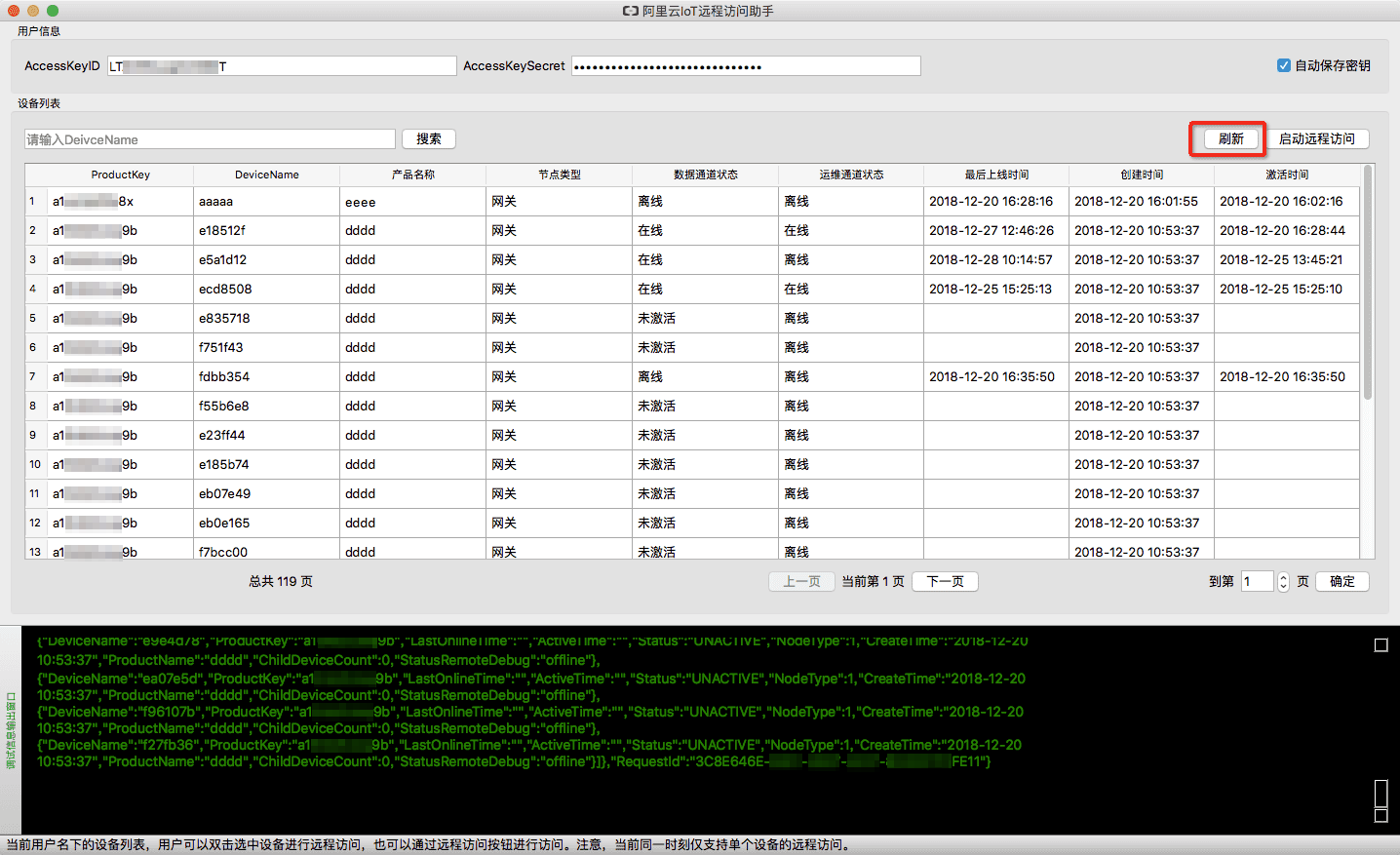Go to previous page with 上一页
The image size is (1400, 855).
click(x=801, y=581)
